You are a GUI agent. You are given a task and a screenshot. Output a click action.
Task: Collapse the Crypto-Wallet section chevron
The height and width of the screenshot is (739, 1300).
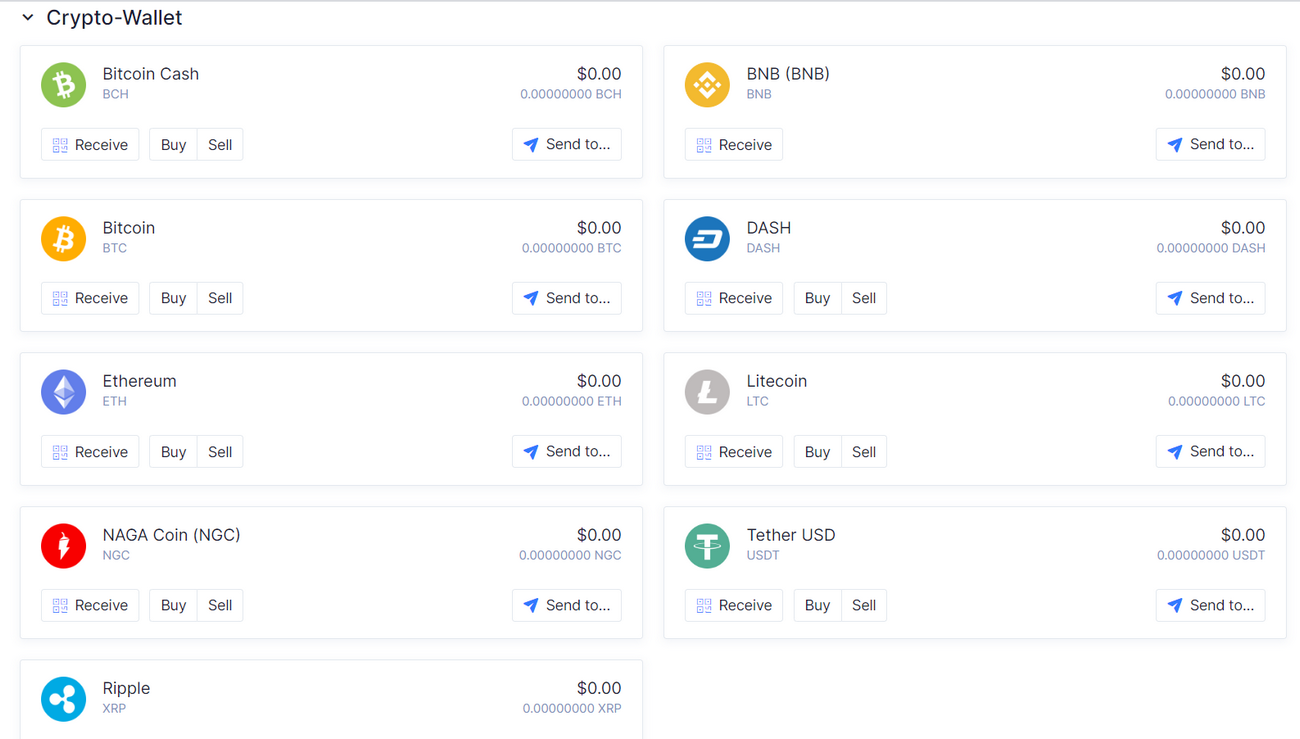pos(28,18)
